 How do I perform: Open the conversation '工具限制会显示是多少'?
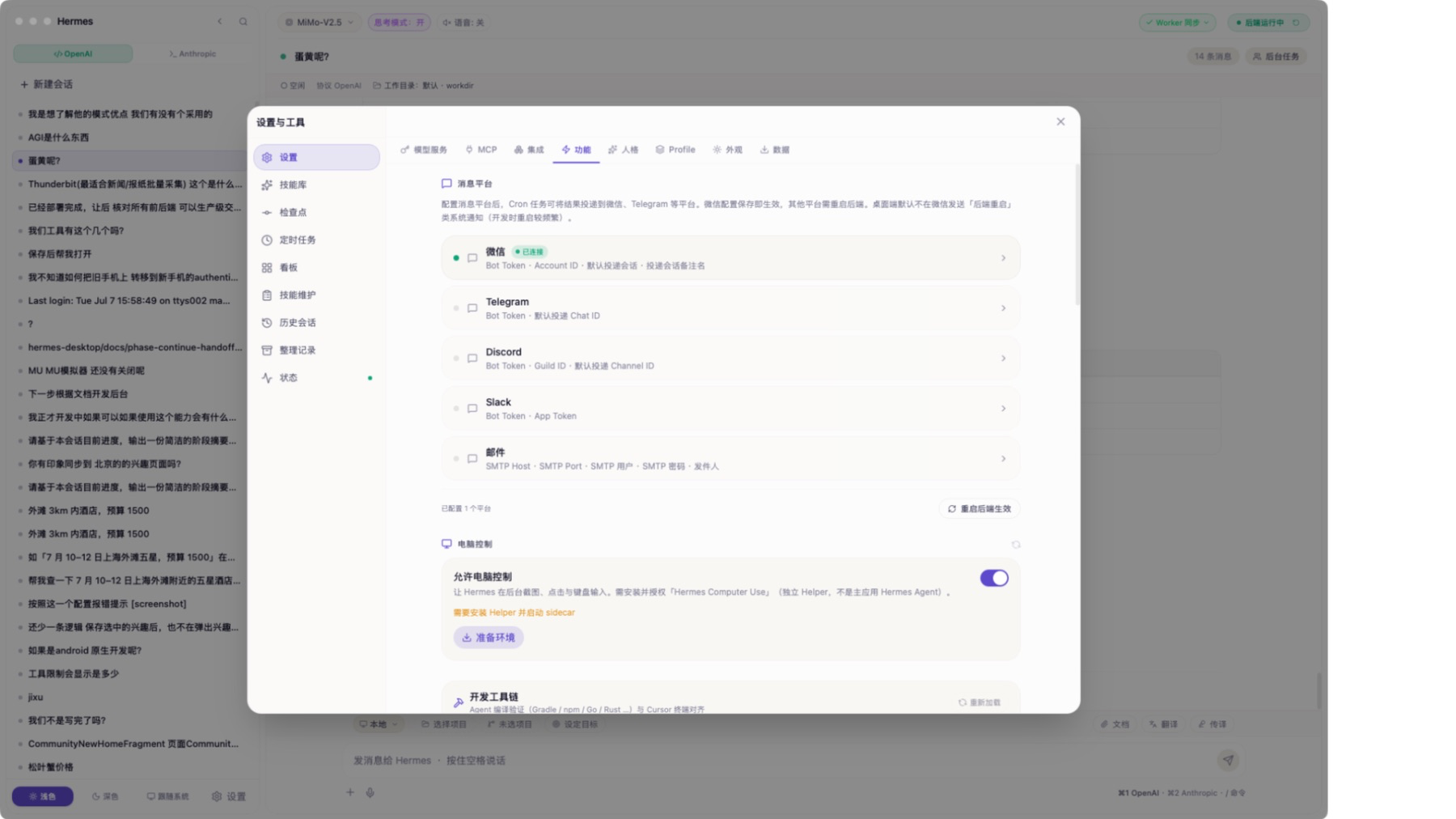[x=129, y=674]
